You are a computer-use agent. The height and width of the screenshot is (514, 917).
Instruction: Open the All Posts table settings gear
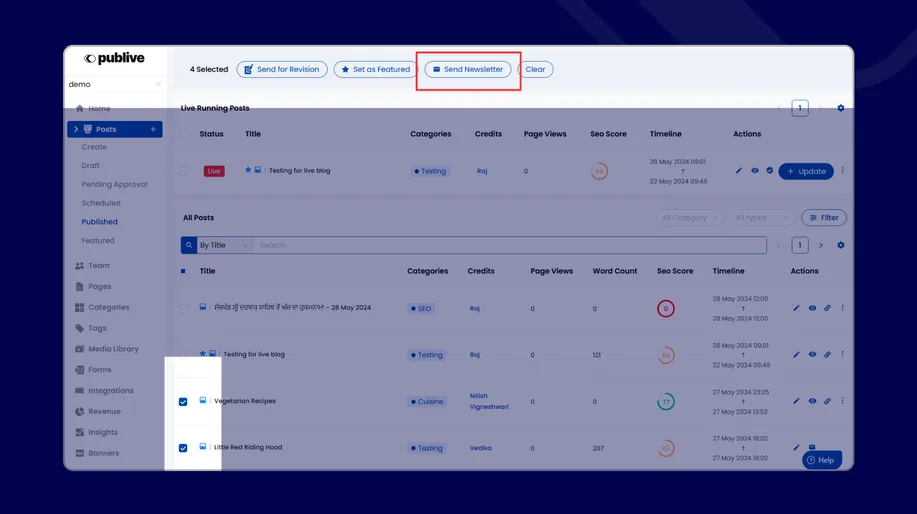tap(840, 245)
